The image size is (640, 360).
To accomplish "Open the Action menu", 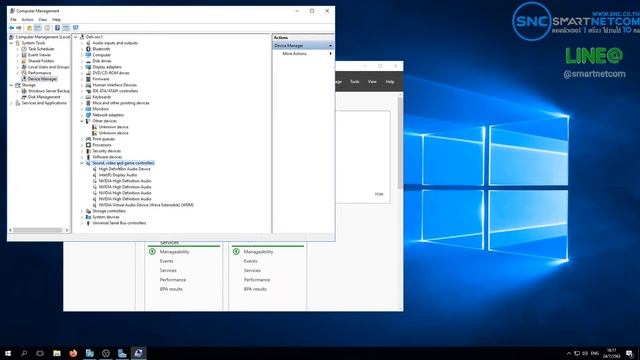I will [x=27, y=20].
